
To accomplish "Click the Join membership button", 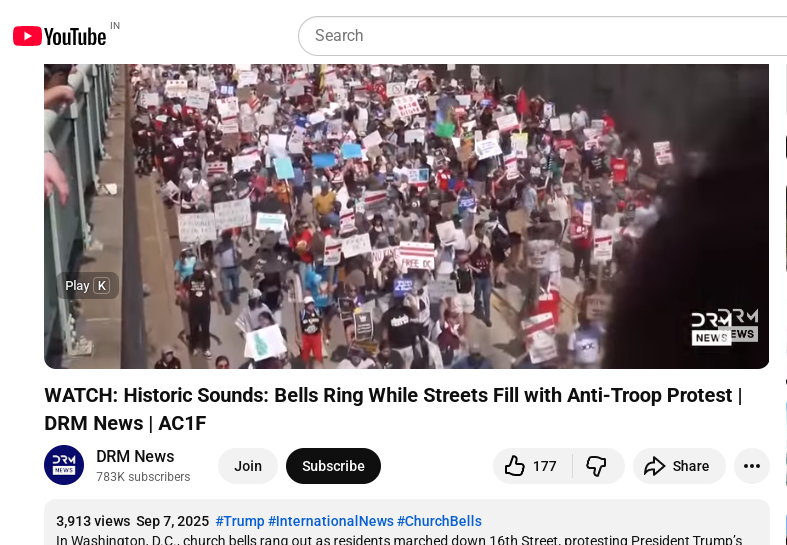I will [x=248, y=466].
